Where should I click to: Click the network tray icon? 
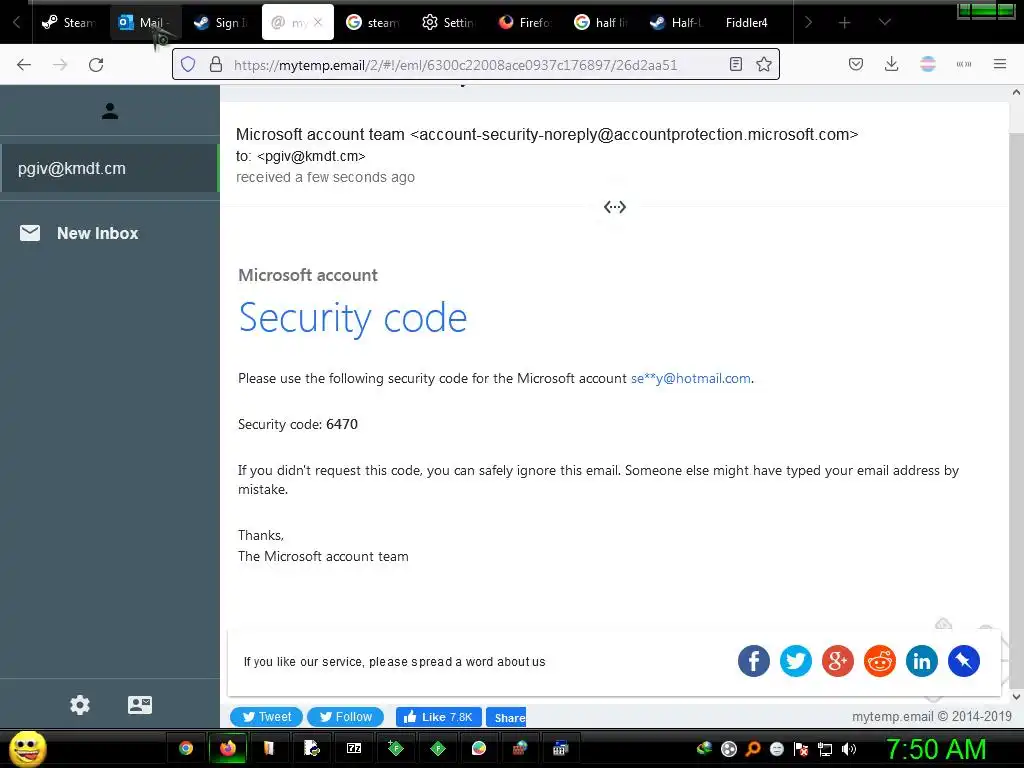(x=825, y=749)
